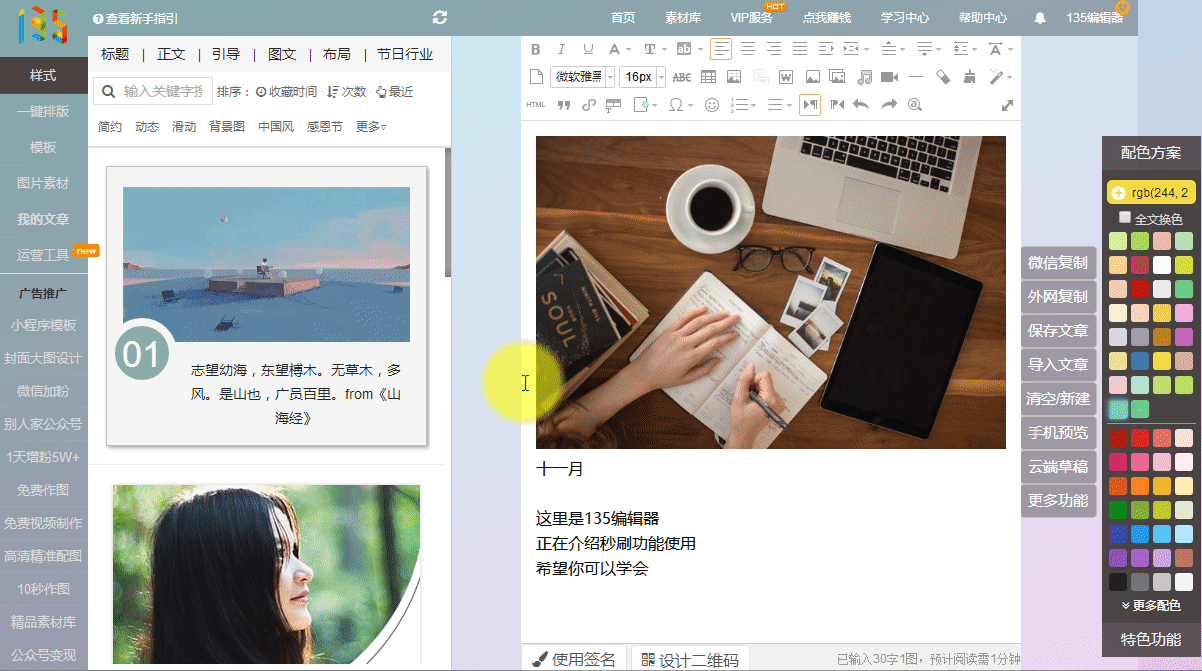
Task: Click the hyperlink chain icon
Action: point(588,105)
